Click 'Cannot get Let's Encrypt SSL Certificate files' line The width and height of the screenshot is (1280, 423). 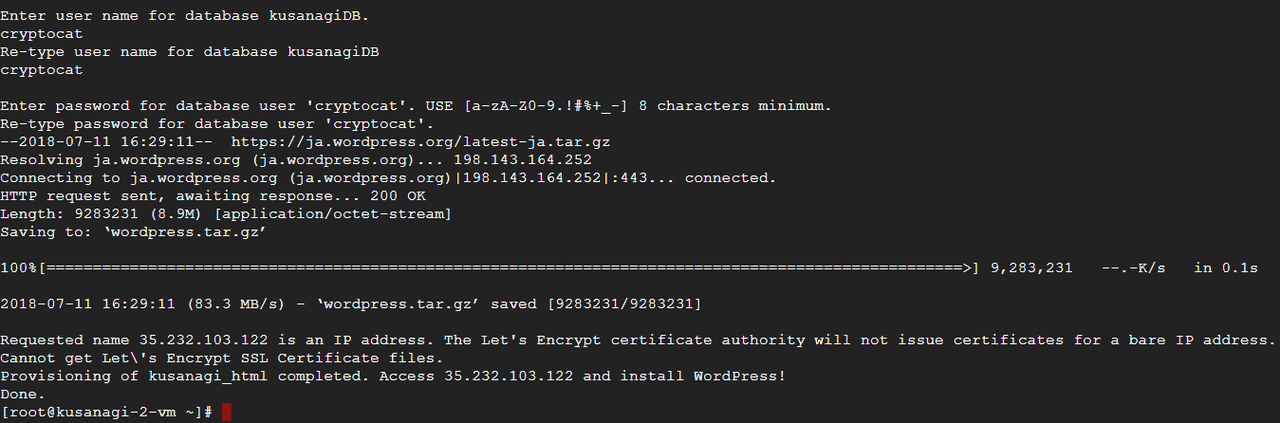[221, 358]
